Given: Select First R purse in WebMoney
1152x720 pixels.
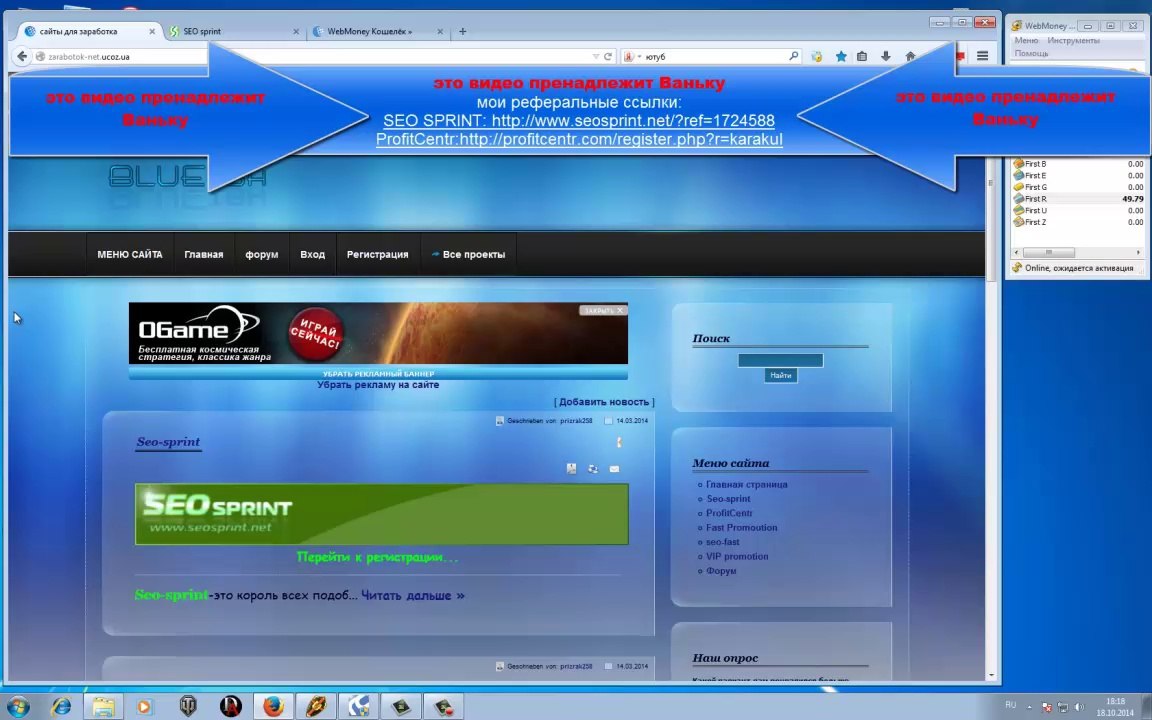Looking at the screenshot, I should 1078,198.
